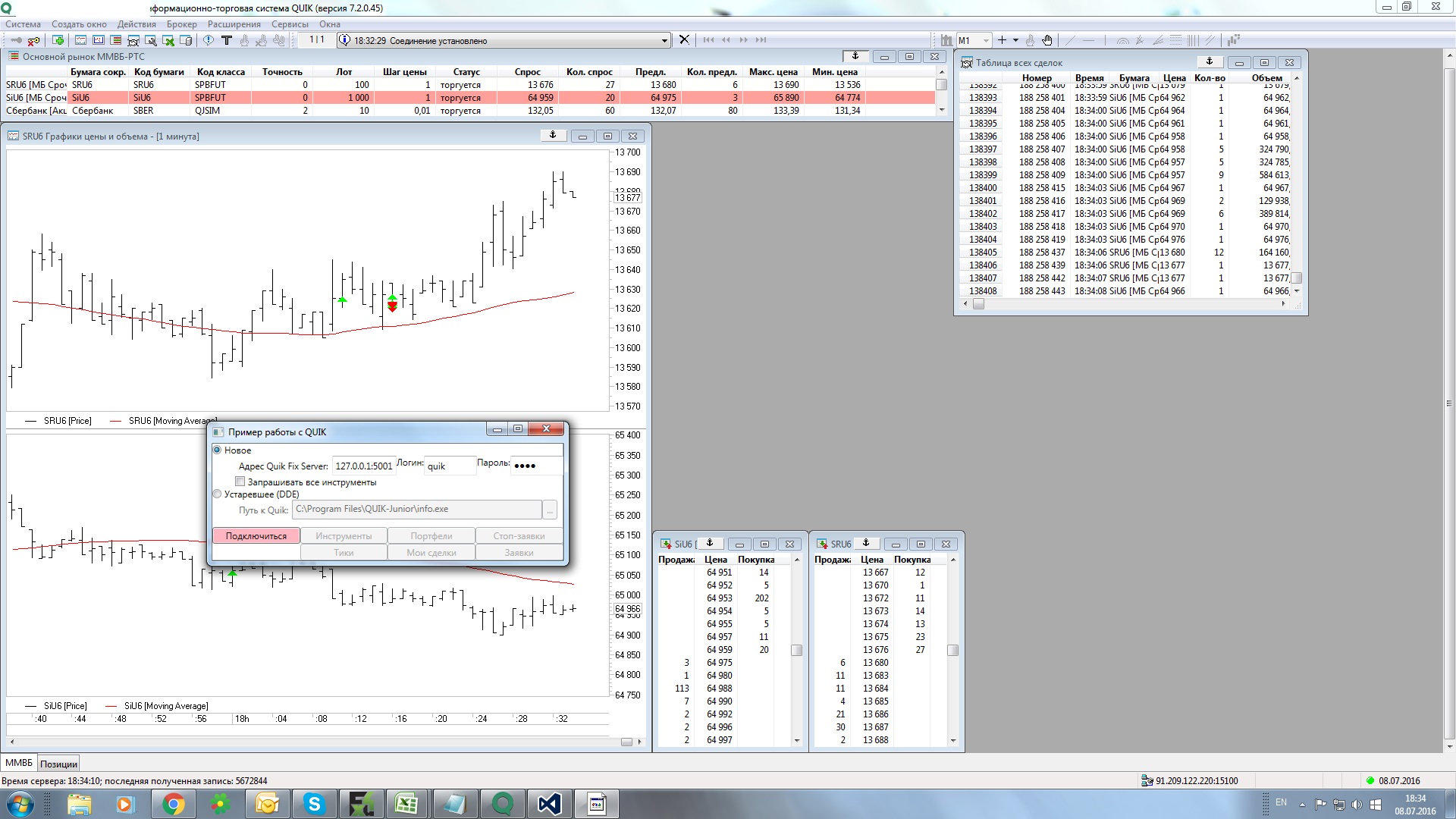Image resolution: width=1456 pixels, height=819 pixels.
Task: Click the bold T font toolbar icon
Action: point(226,40)
